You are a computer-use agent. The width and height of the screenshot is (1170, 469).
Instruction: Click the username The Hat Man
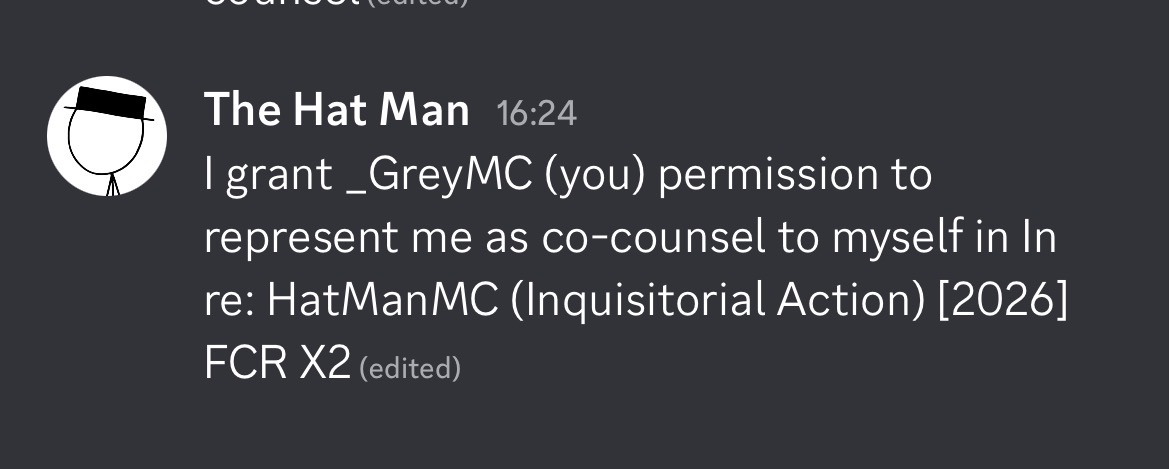pos(337,110)
